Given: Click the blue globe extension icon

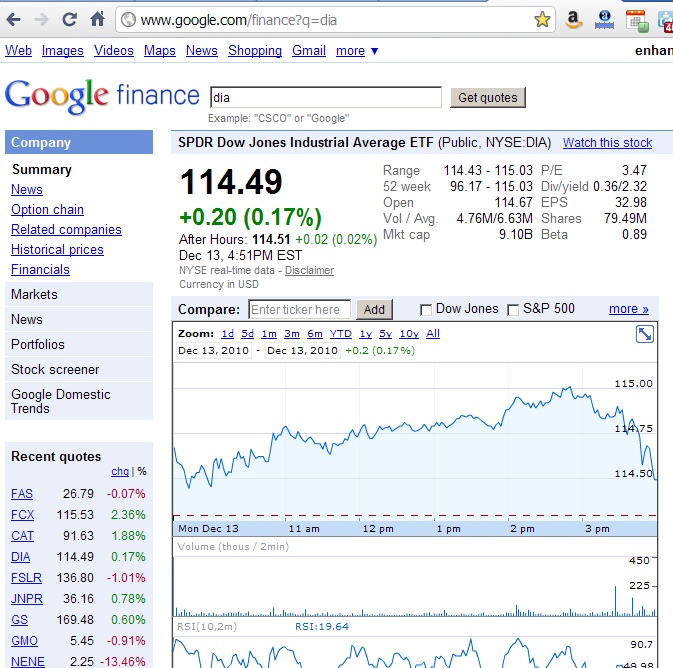Looking at the screenshot, I should (x=604, y=20).
